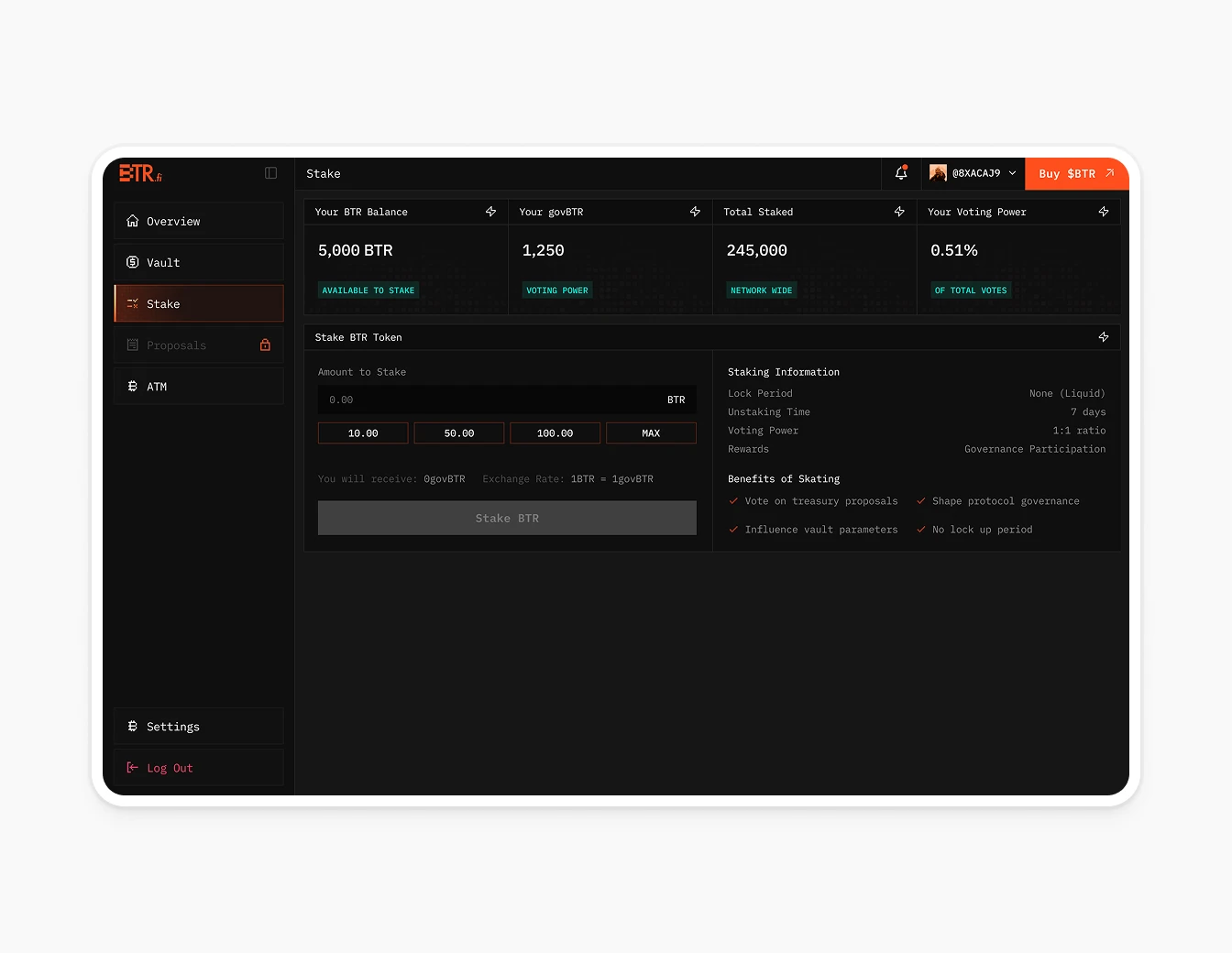Click the Amount to Stake input field
This screenshot has width=1232, height=953.
click(x=507, y=400)
